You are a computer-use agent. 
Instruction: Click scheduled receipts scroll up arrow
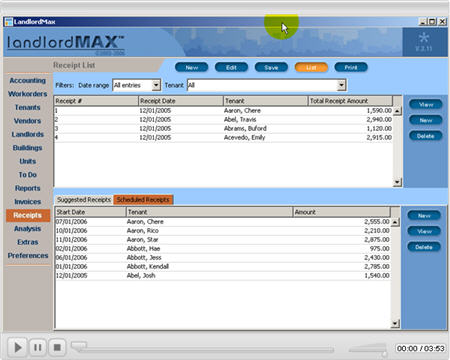pos(395,222)
